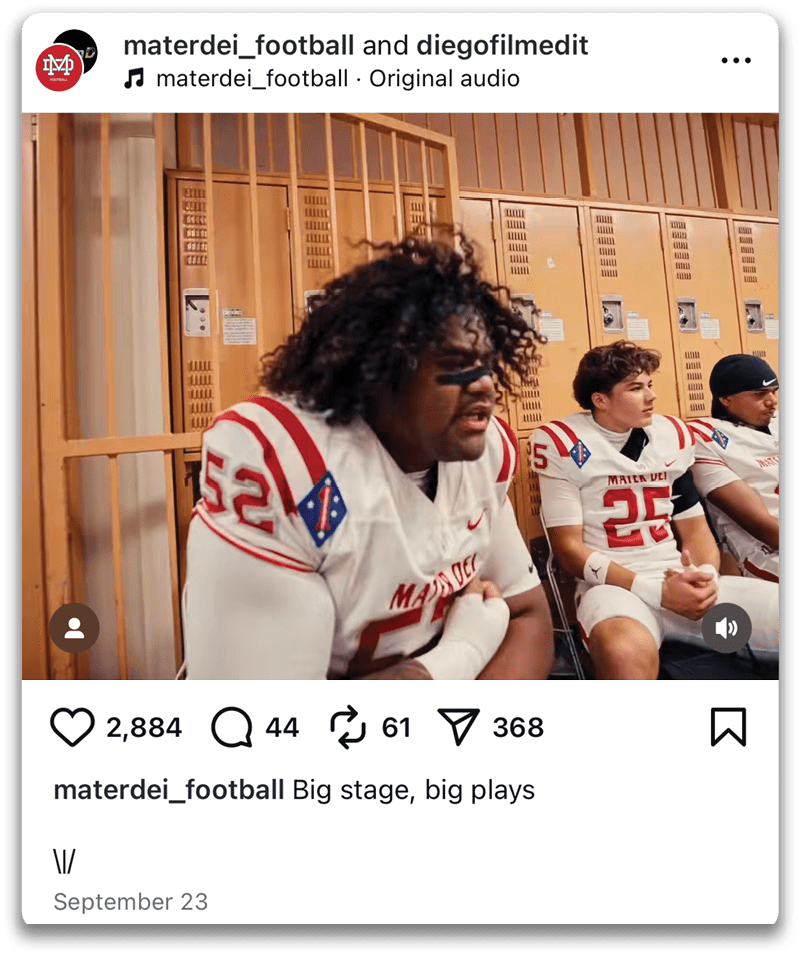This screenshot has height=961, width=800.
Task: Save the post with the bookmark icon
Action: [x=728, y=728]
